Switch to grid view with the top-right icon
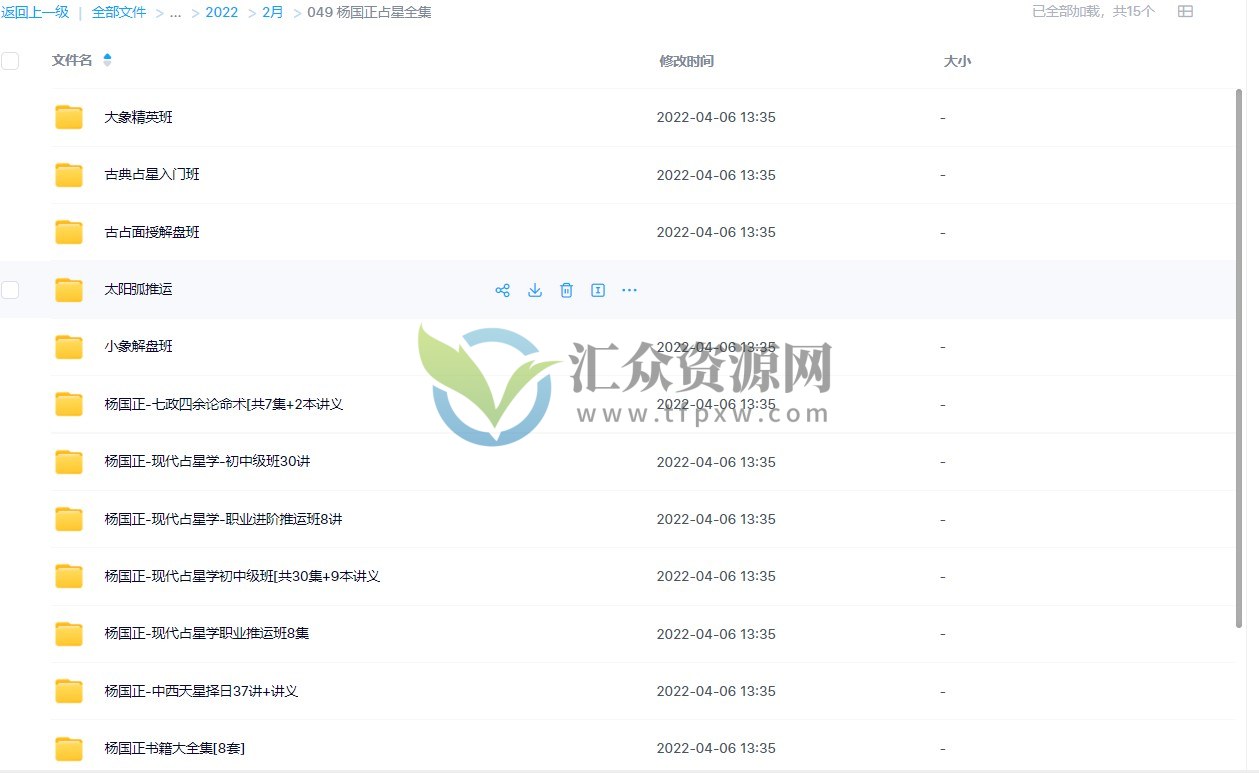 [x=1185, y=12]
